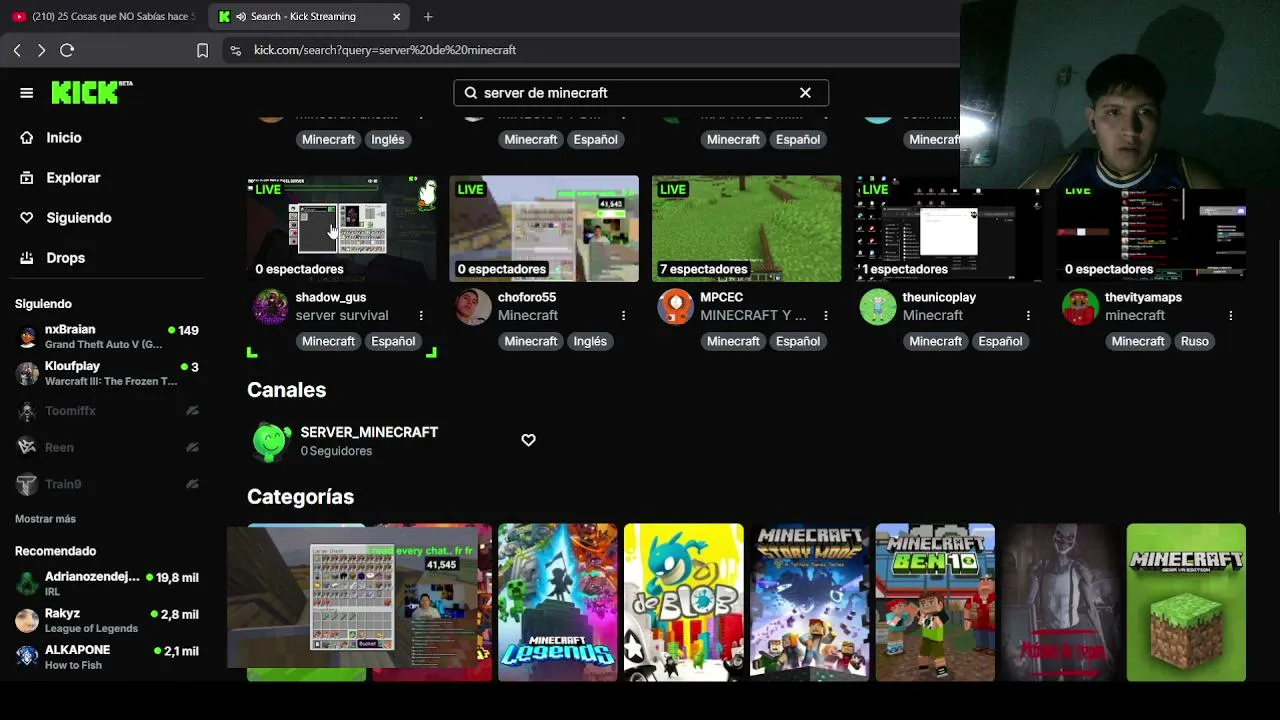This screenshot has width=1280, height=720.
Task: Open the site information icon in address bar
Action: pos(235,50)
